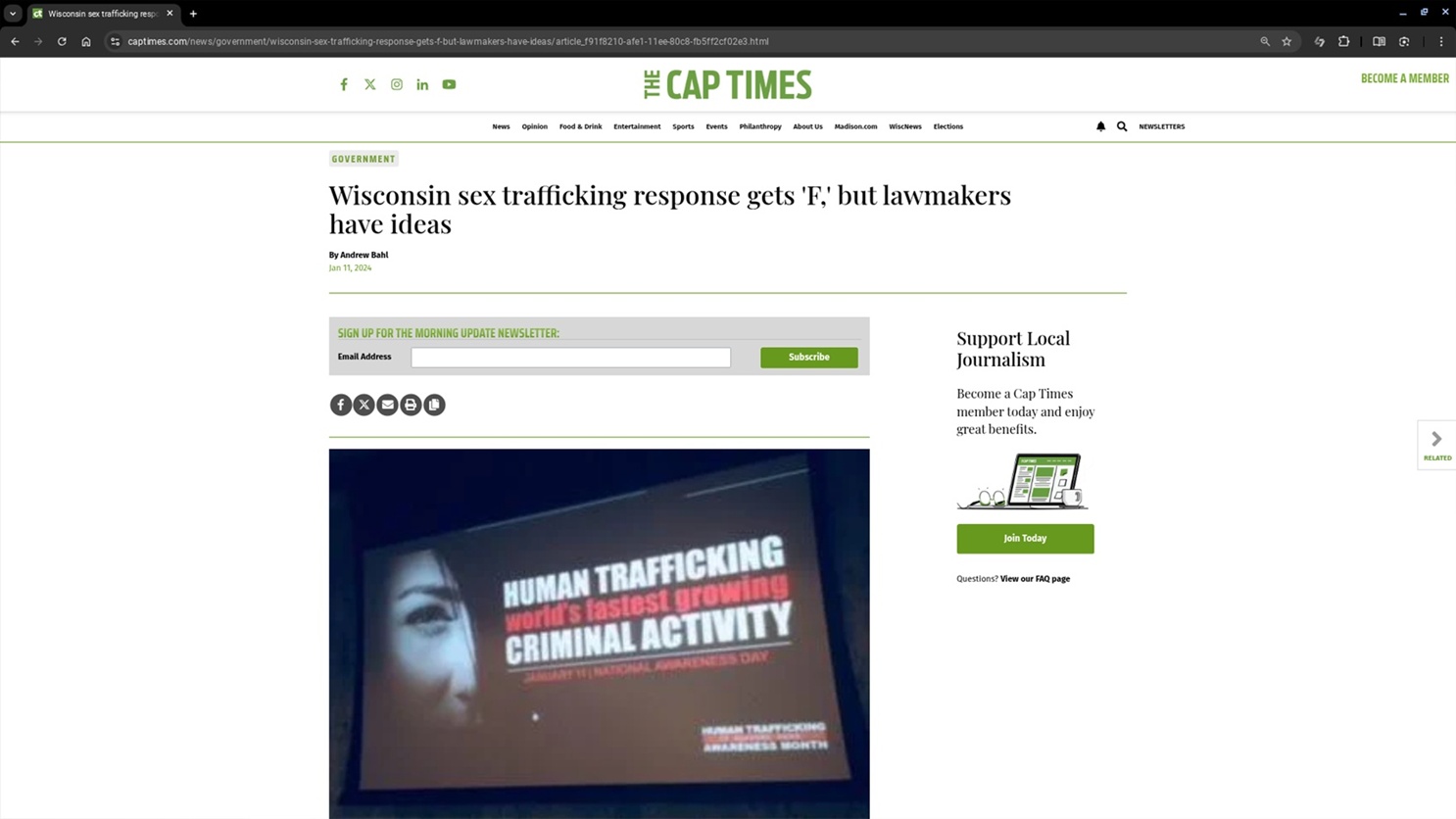Screen dimensions: 1456x819
Task: Click the notifications bell icon
Action: coord(1100,126)
